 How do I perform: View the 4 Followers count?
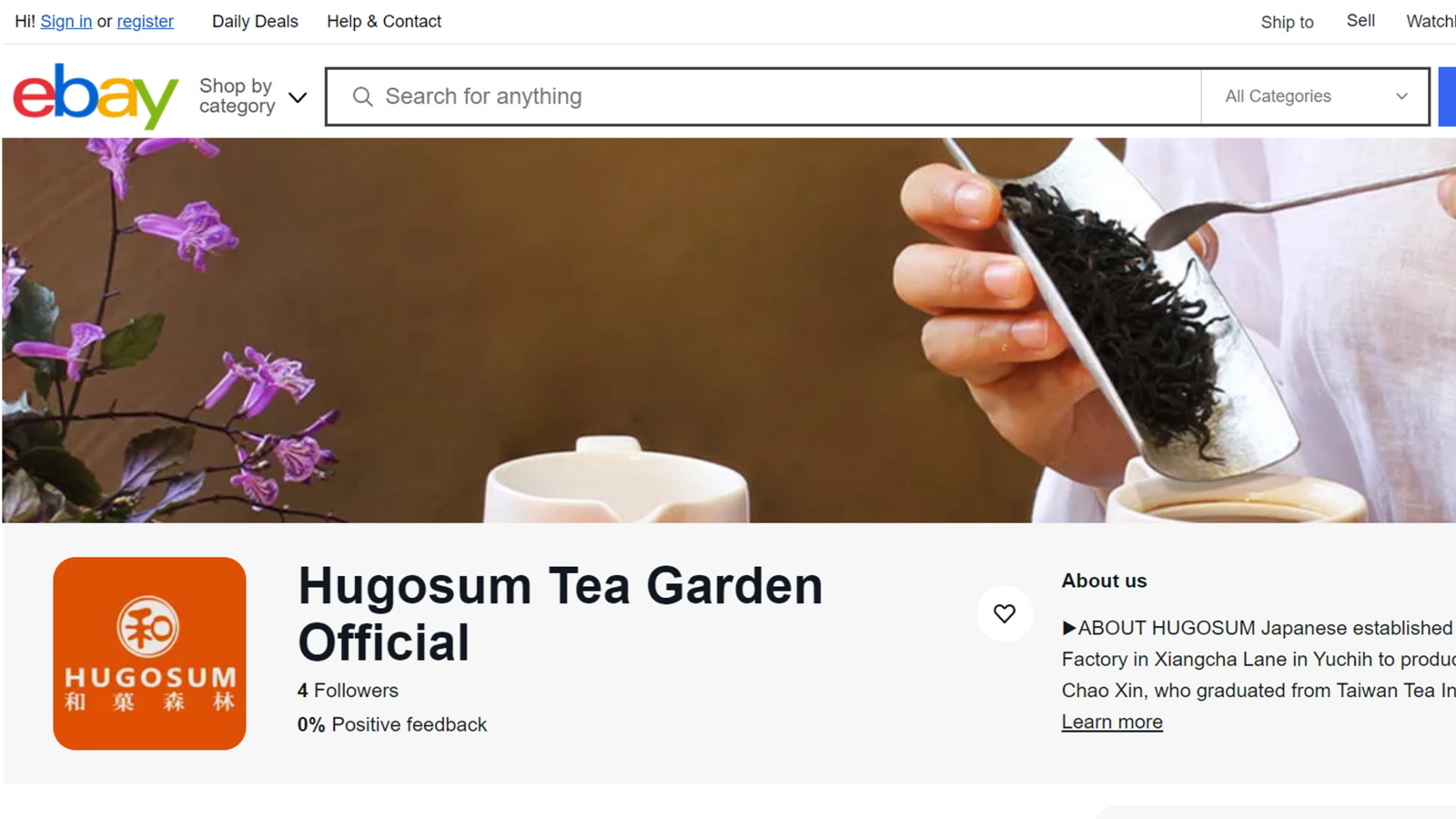[x=348, y=691]
